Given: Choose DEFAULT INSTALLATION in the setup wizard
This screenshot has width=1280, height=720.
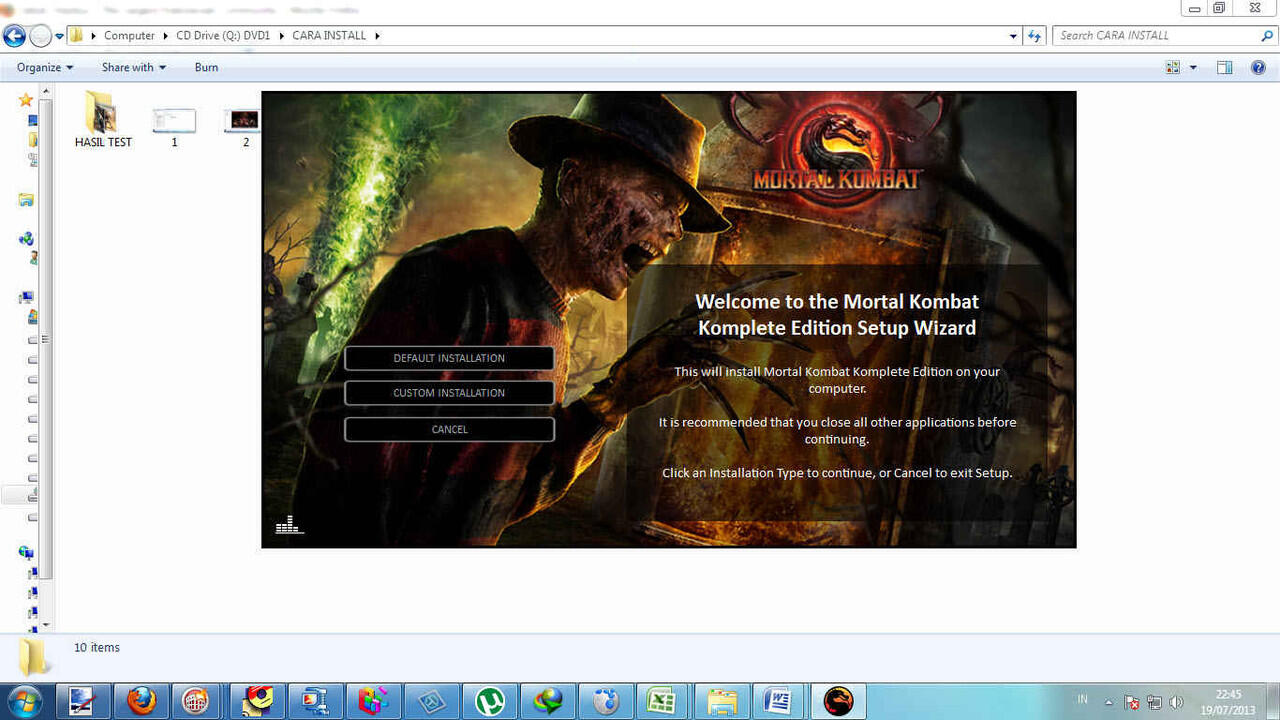Looking at the screenshot, I should click(x=449, y=358).
